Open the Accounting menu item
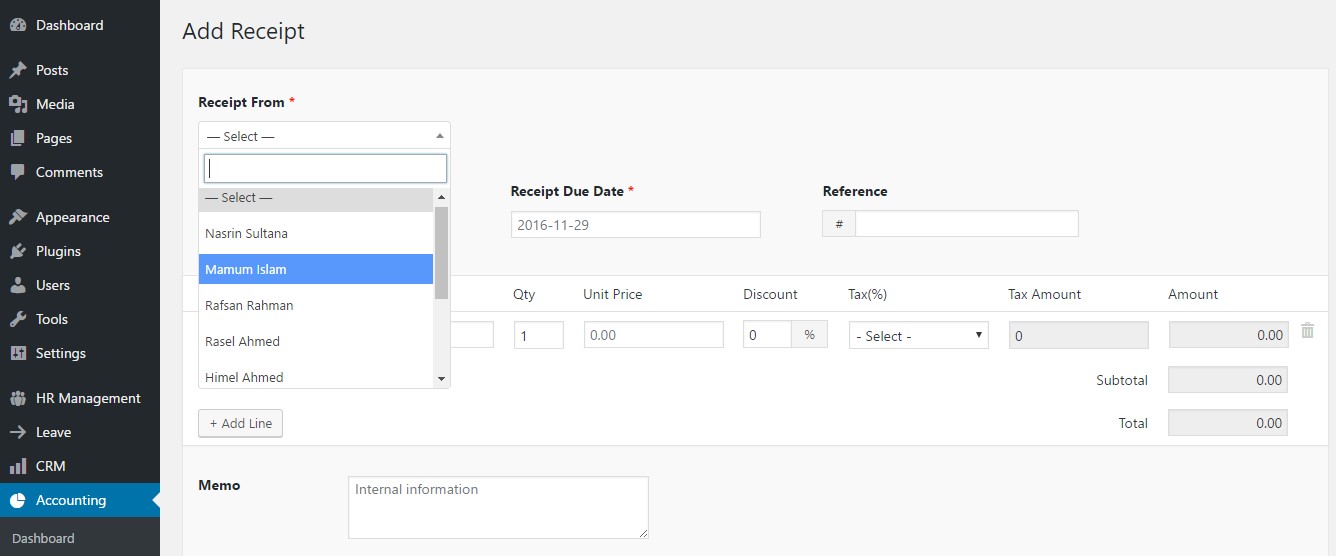Viewport: 1336px width, 556px height. pyautogui.click(x=80, y=500)
